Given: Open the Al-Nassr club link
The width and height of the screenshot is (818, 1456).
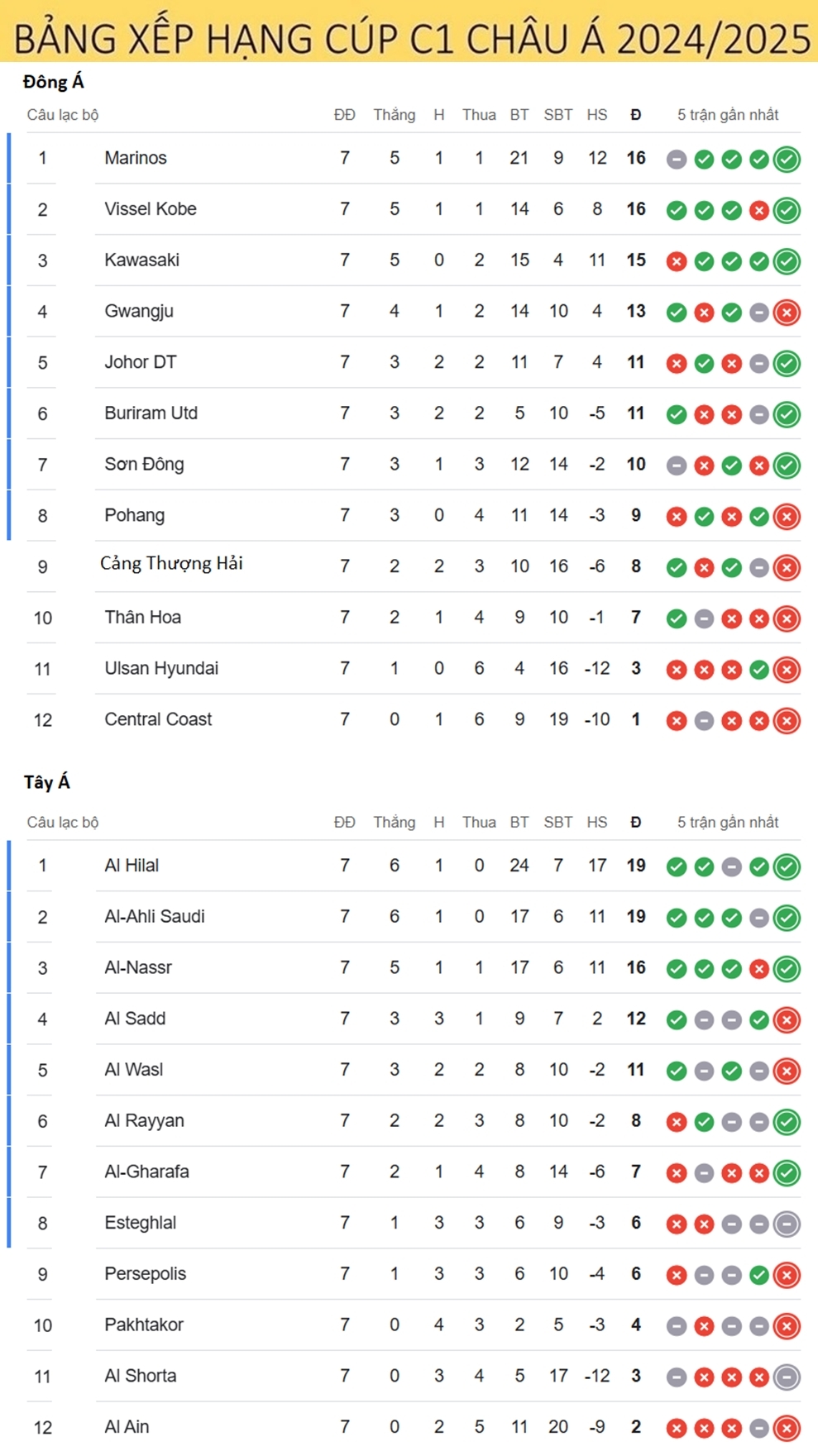Looking at the screenshot, I should point(138,967).
